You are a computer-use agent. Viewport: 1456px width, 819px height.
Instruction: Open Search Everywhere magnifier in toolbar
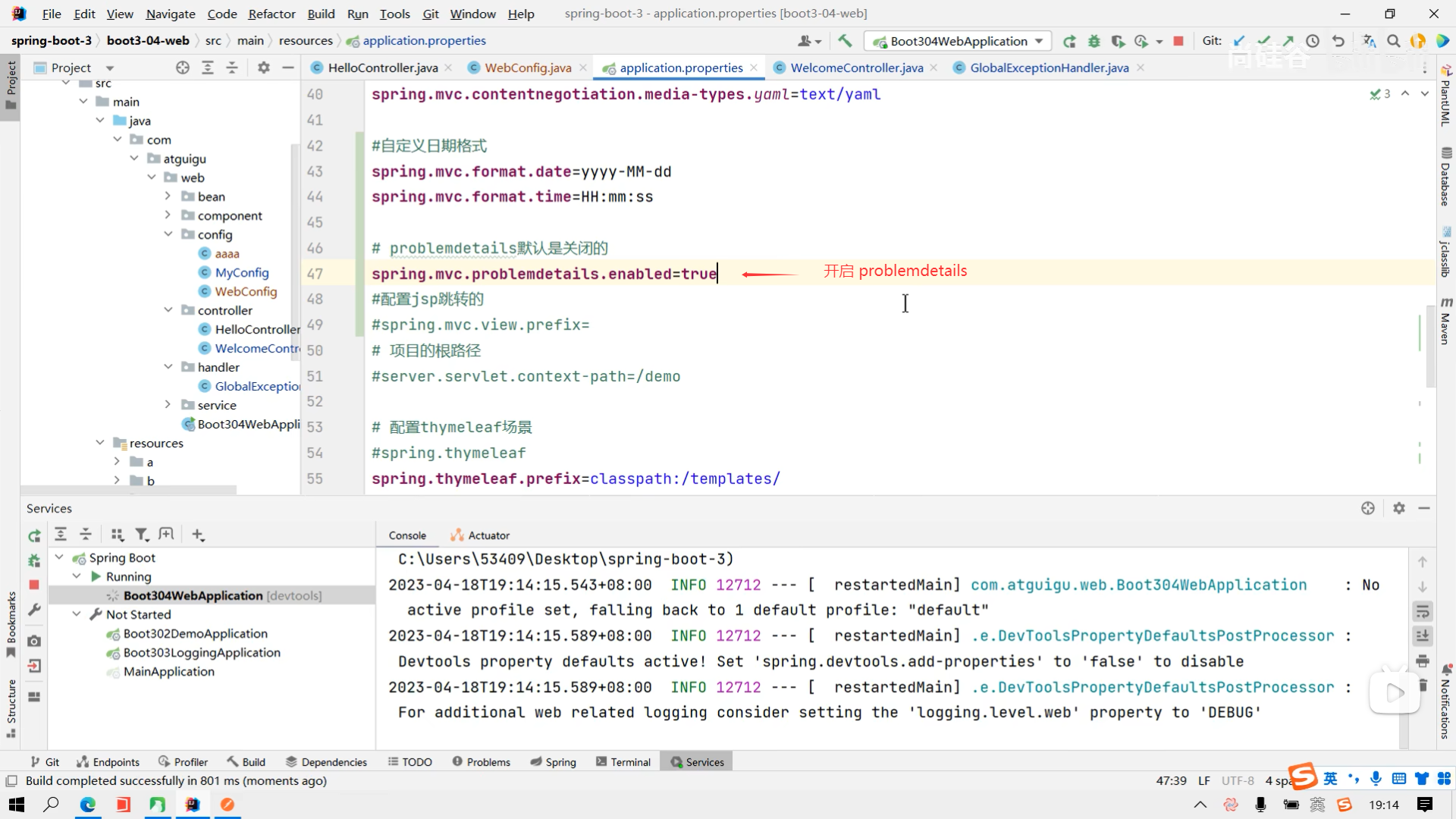[x=1393, y=41]
